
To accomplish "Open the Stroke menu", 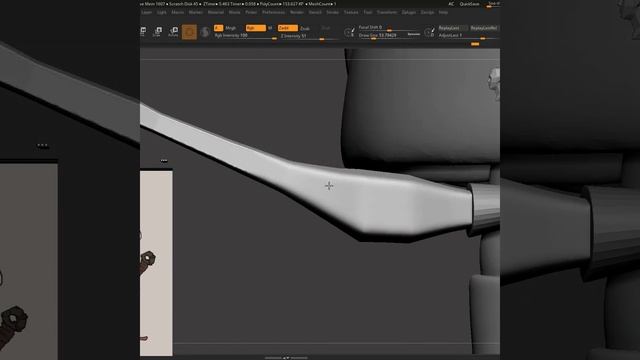I will coord(333,12).
